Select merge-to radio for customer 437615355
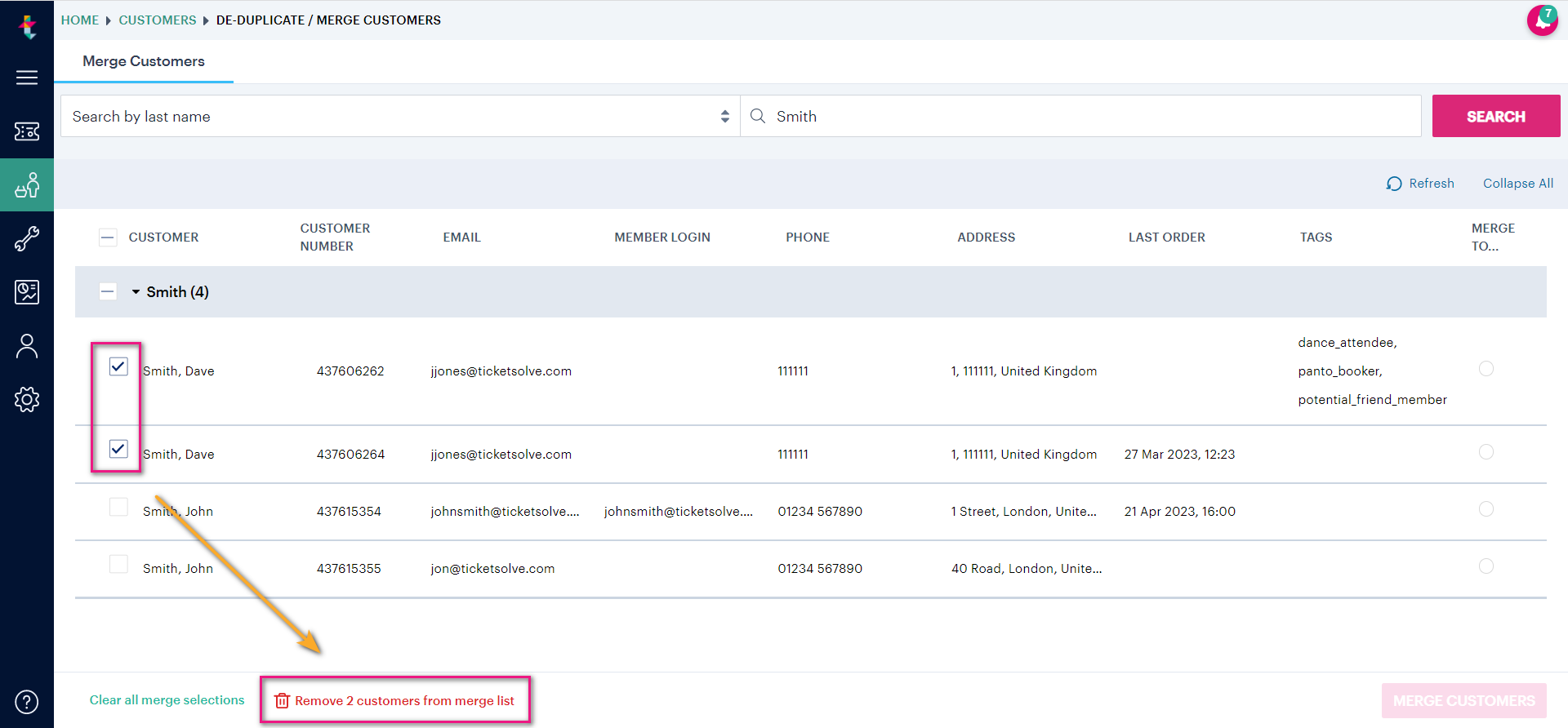 click(x=1486, y=566)
